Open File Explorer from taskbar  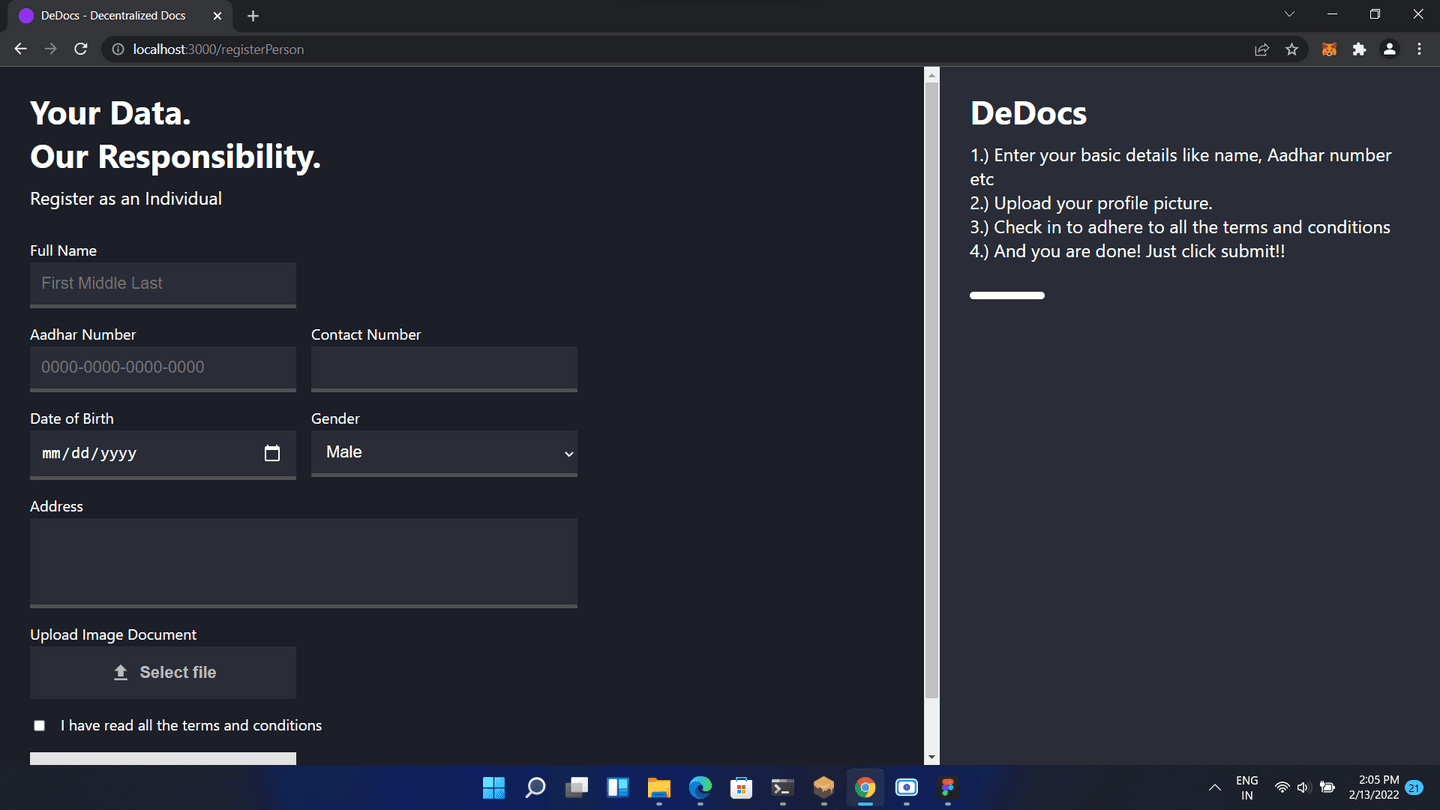click(659, 787)
